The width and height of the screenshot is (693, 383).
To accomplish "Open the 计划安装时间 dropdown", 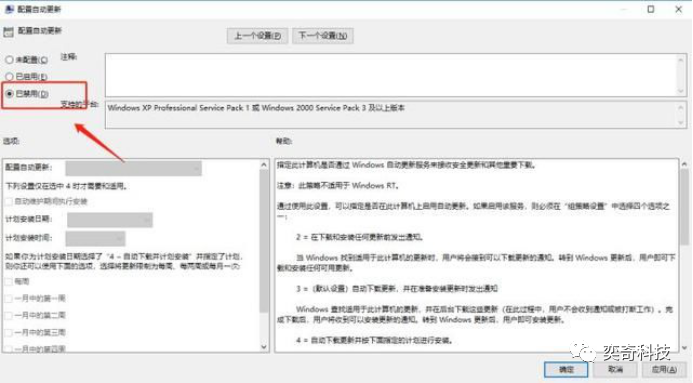I will click(95, 239).
